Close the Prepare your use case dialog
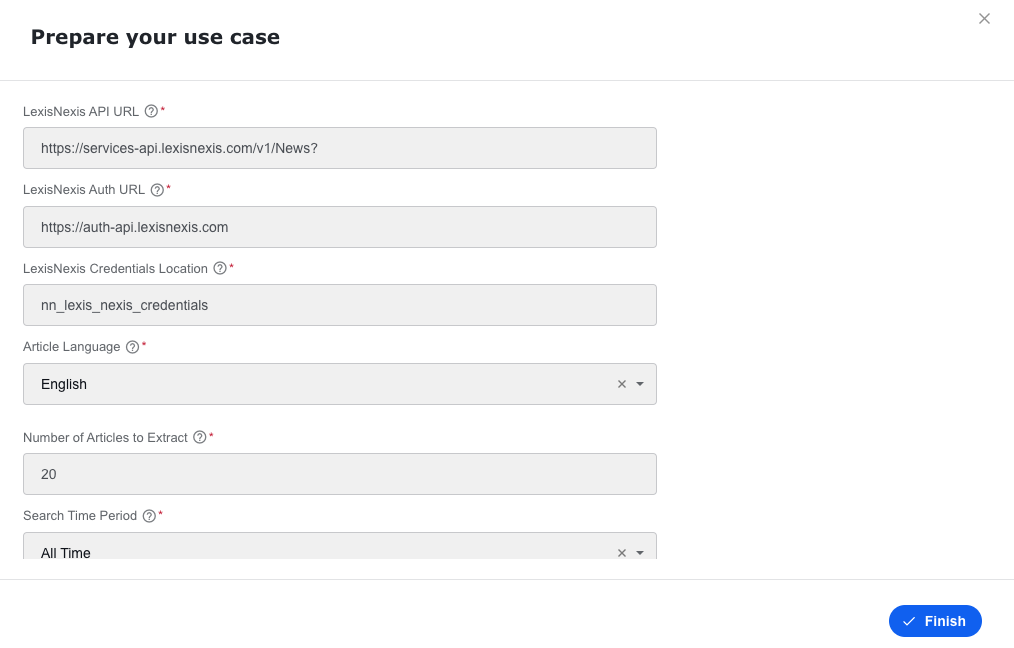The height and width of the screenshot is (648, 1014). tap(984, 19)
